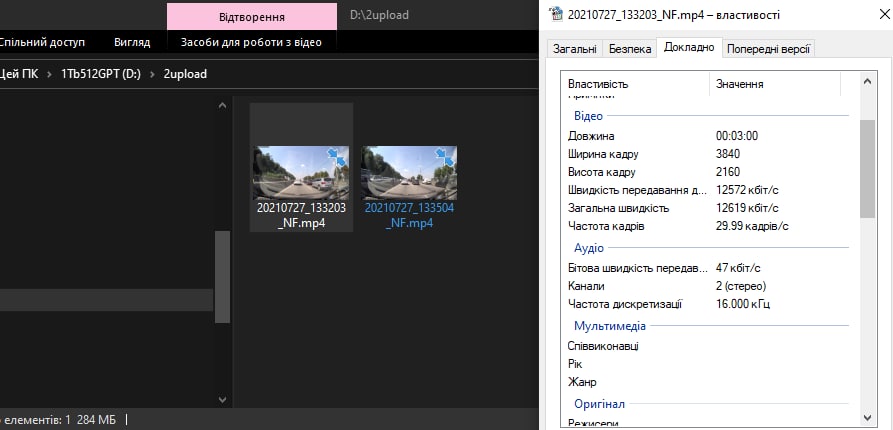The height and width of the screenshot is (430, 893).
Task: Click the Канали value 2 (стерео)
Action: coord(740,286)
